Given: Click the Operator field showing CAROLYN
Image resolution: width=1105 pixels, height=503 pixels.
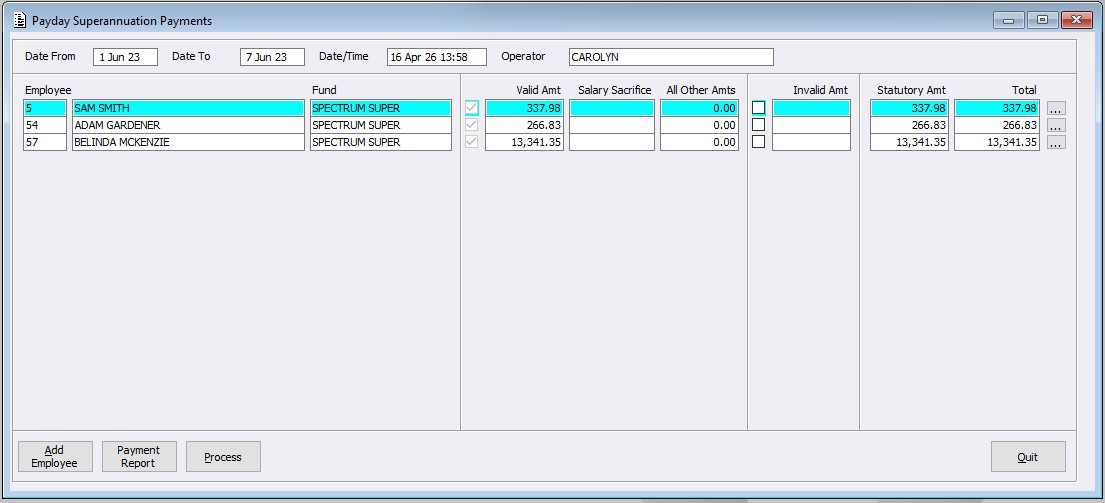Looking at the screenshot, I should coord(670,57).
